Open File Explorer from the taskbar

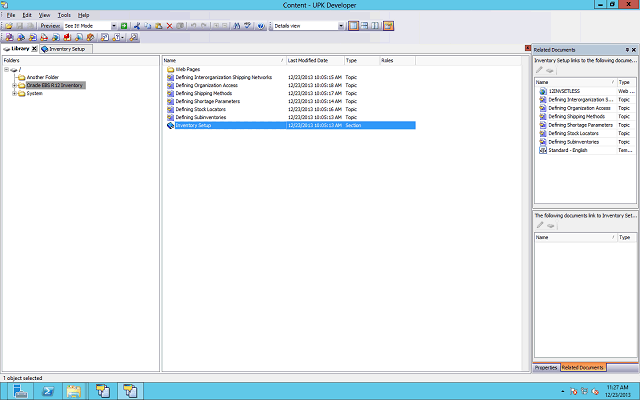(x=74, y=390)
